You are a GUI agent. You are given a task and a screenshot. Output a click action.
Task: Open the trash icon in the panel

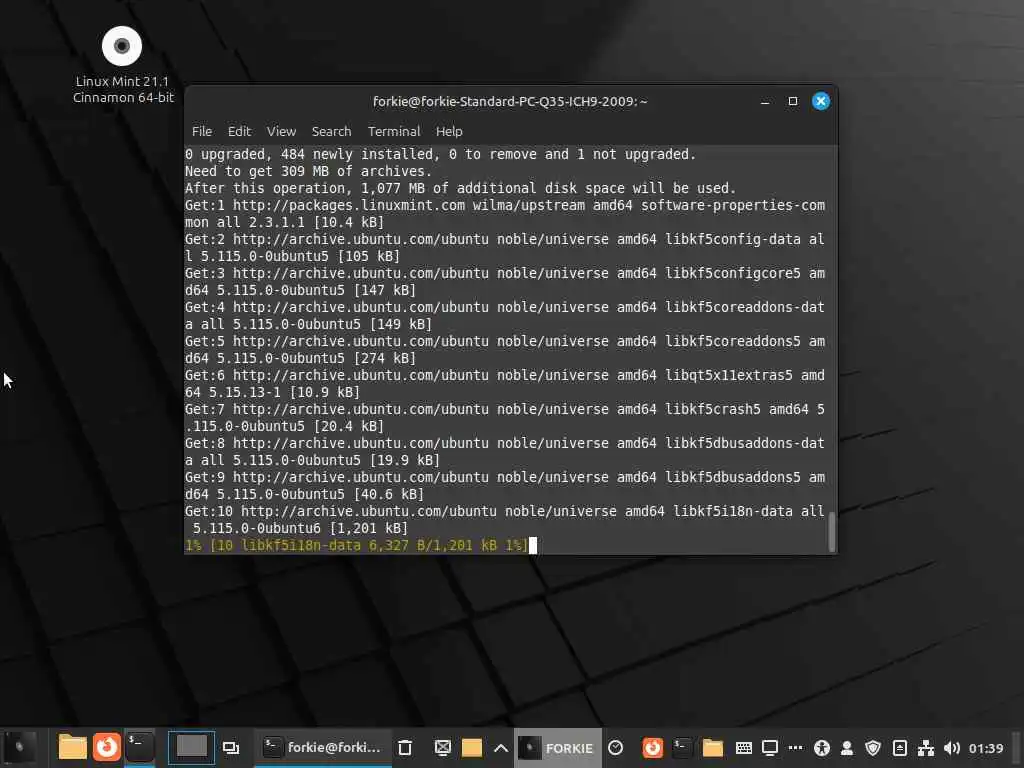coord(405,748)
